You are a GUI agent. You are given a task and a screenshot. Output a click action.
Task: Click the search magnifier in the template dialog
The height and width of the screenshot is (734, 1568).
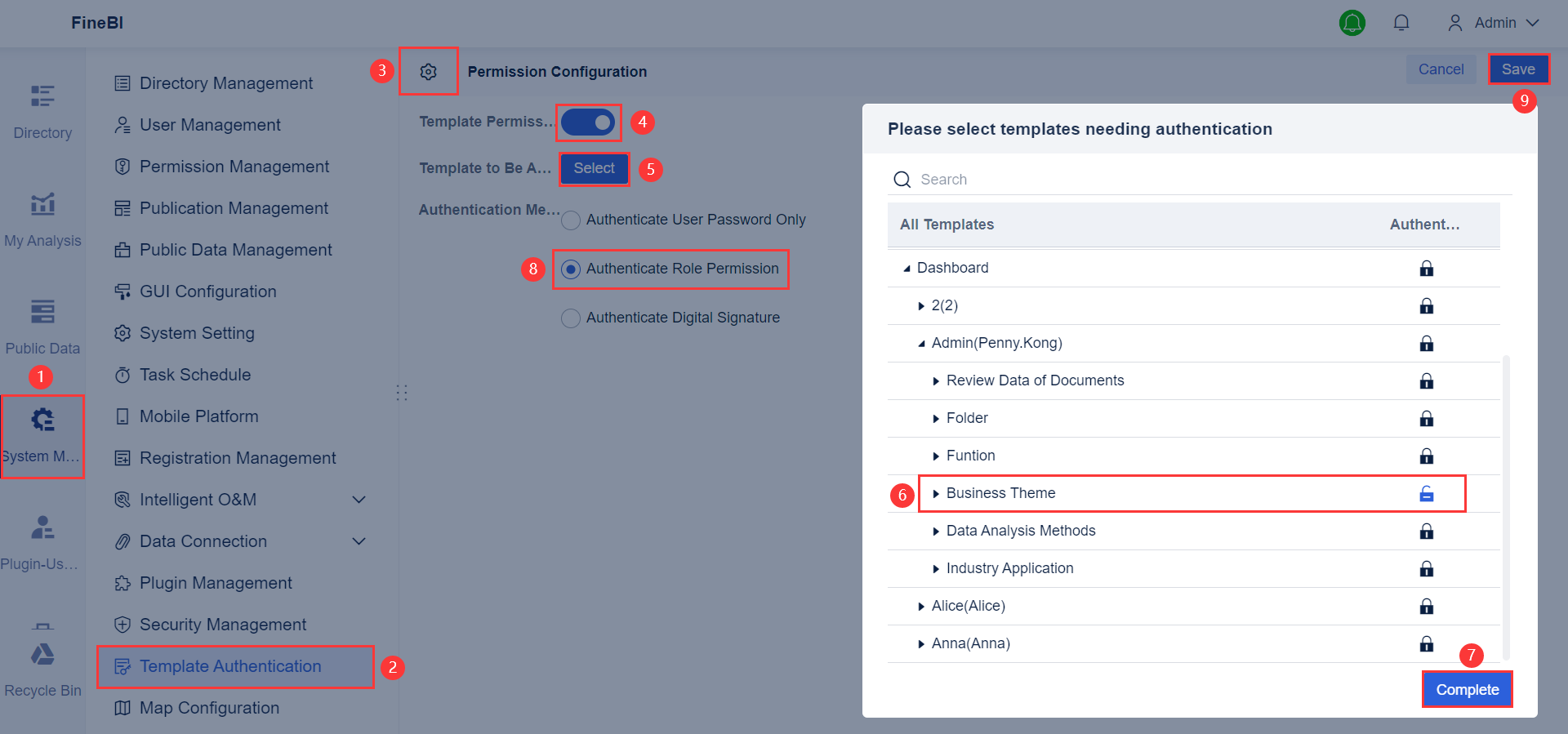click(902, 179)
